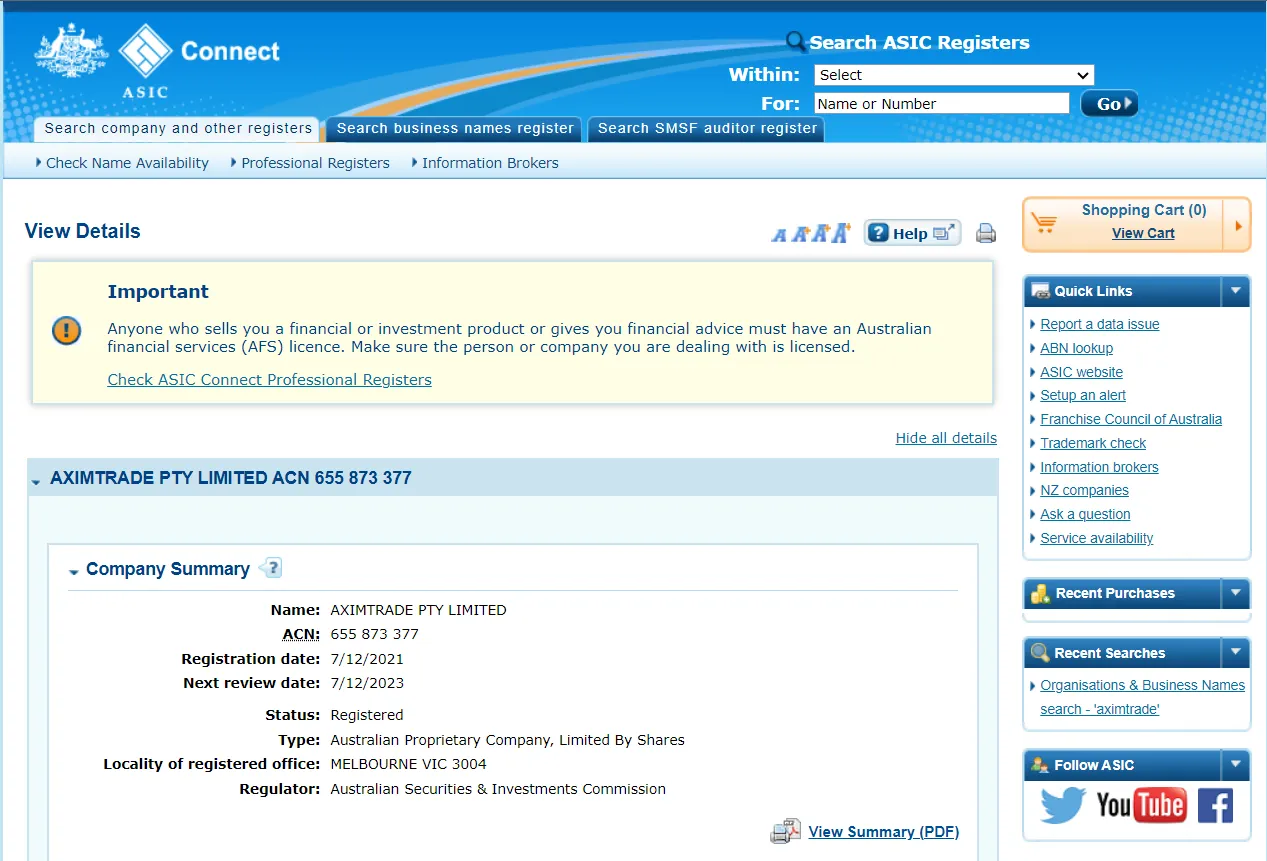The image size is (1267, 861).
Task: Open ASIC Twitter page
Action: (1063, 805)
